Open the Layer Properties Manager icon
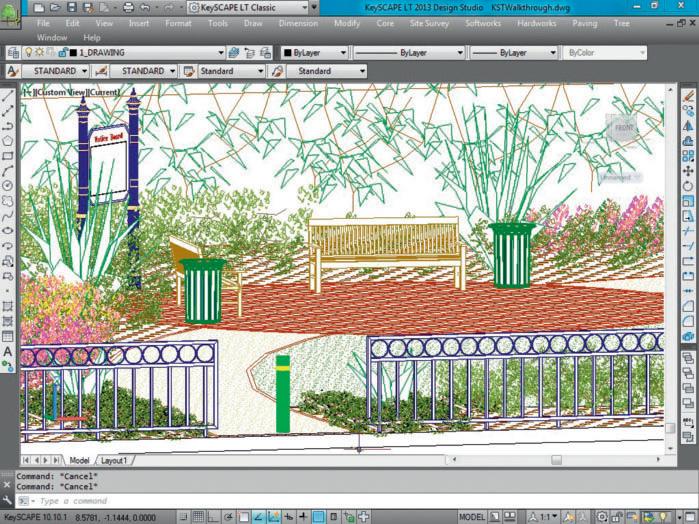The width and height of the screenshot is (699, 524). (x=13, y=53)
